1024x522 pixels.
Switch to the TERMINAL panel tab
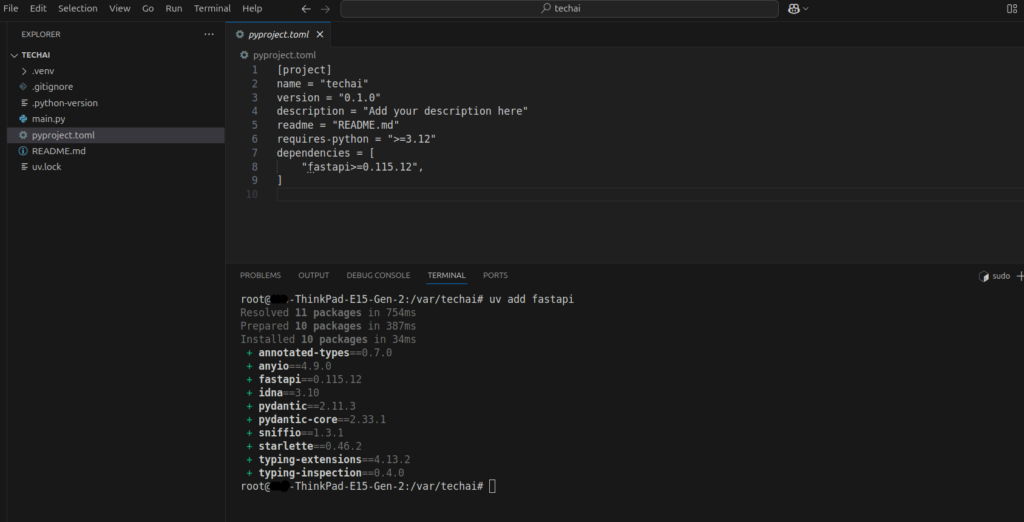click(447, 276)
